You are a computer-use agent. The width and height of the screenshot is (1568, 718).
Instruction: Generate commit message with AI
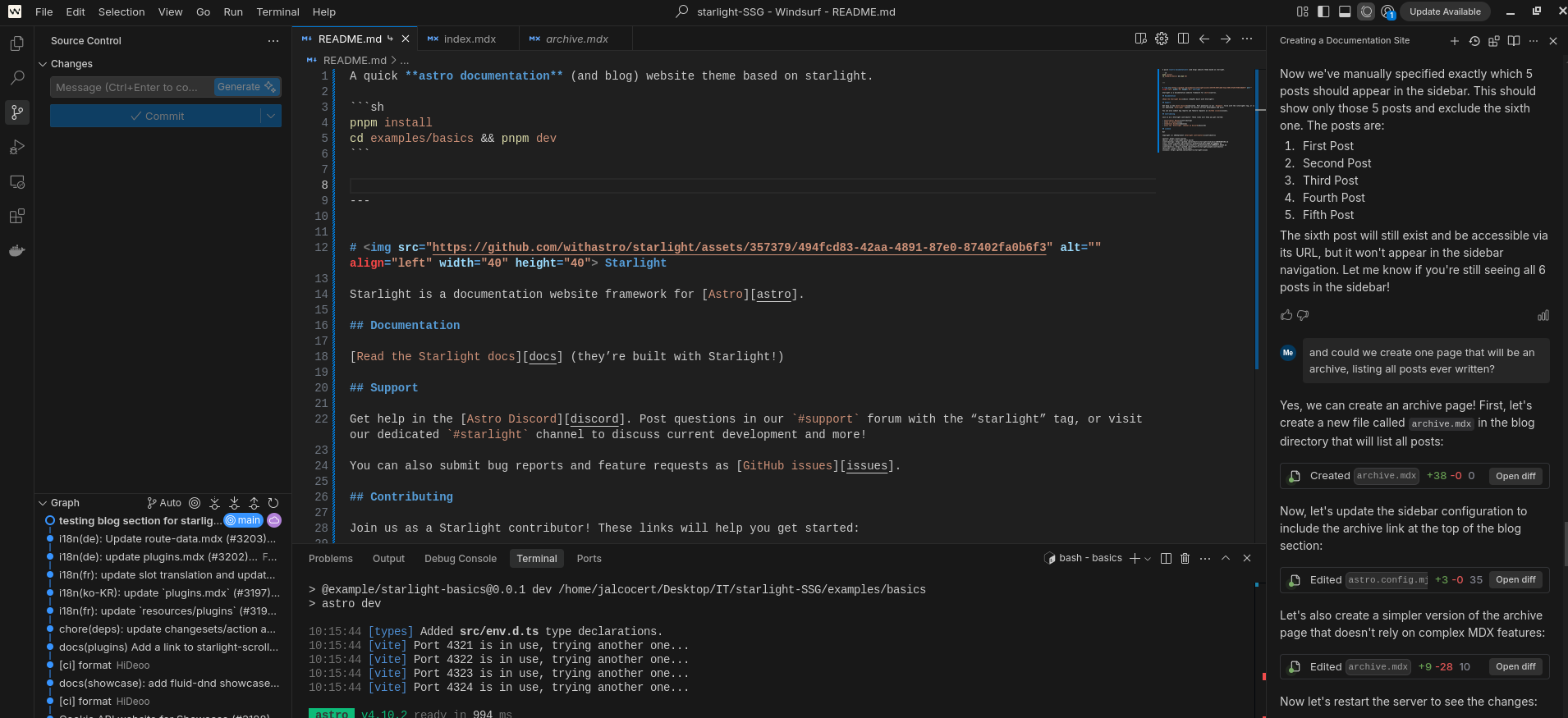point(246,87)
